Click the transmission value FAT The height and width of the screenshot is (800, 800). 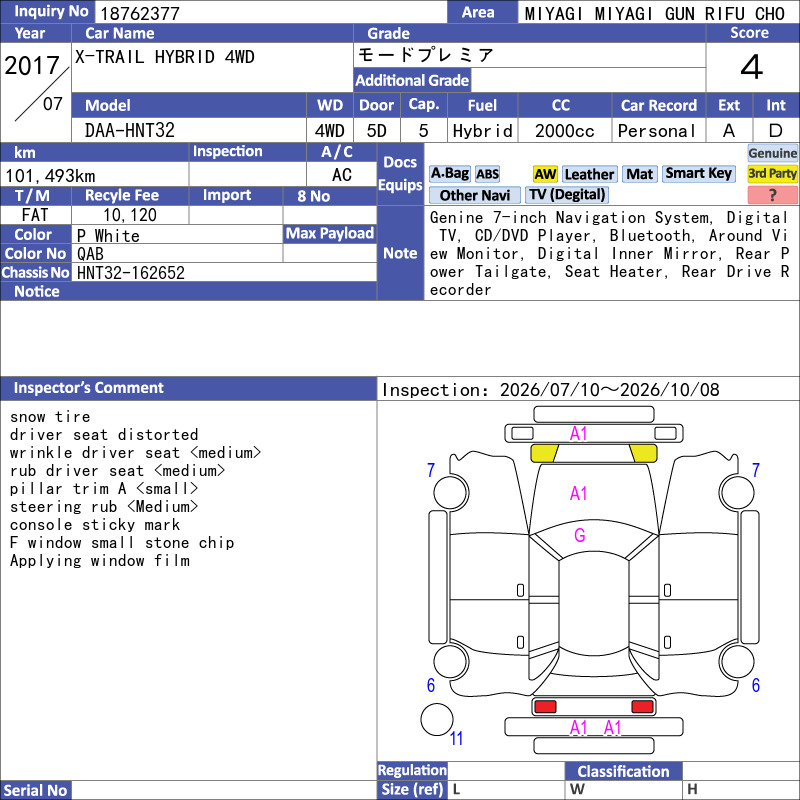pyautogui.click(x=35, y=215)
